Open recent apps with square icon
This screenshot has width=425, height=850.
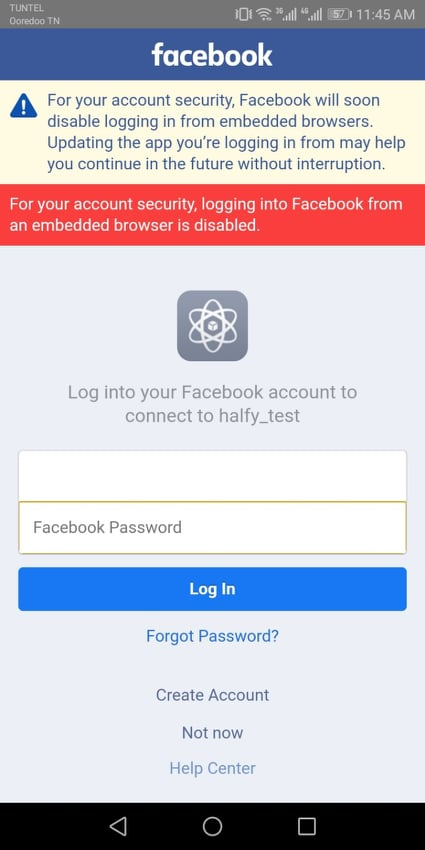pyautogui.click(x=307, y=826)
